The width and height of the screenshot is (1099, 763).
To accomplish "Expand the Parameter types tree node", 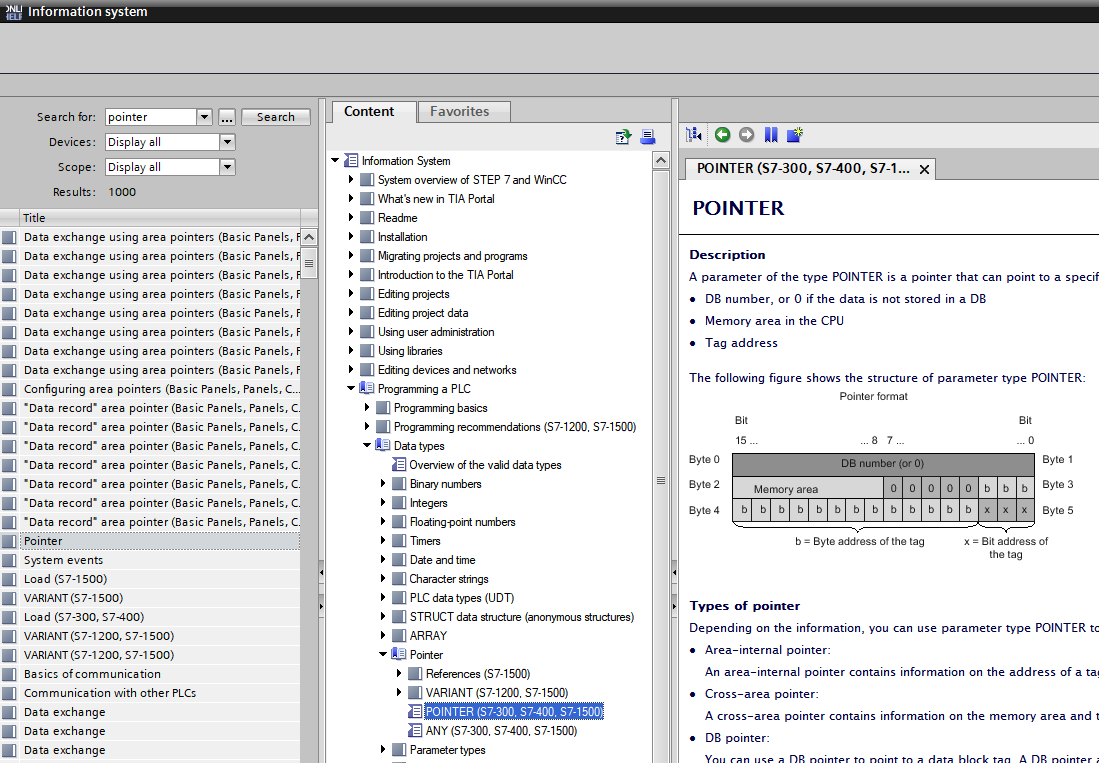I will click(383, 750).
